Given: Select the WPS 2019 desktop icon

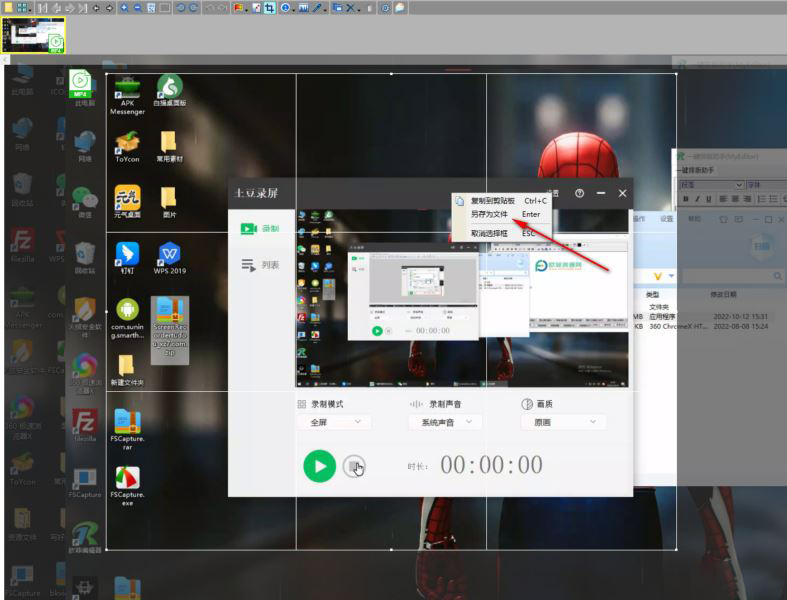Looking at the screenshot, I should (x=170, y=258).
